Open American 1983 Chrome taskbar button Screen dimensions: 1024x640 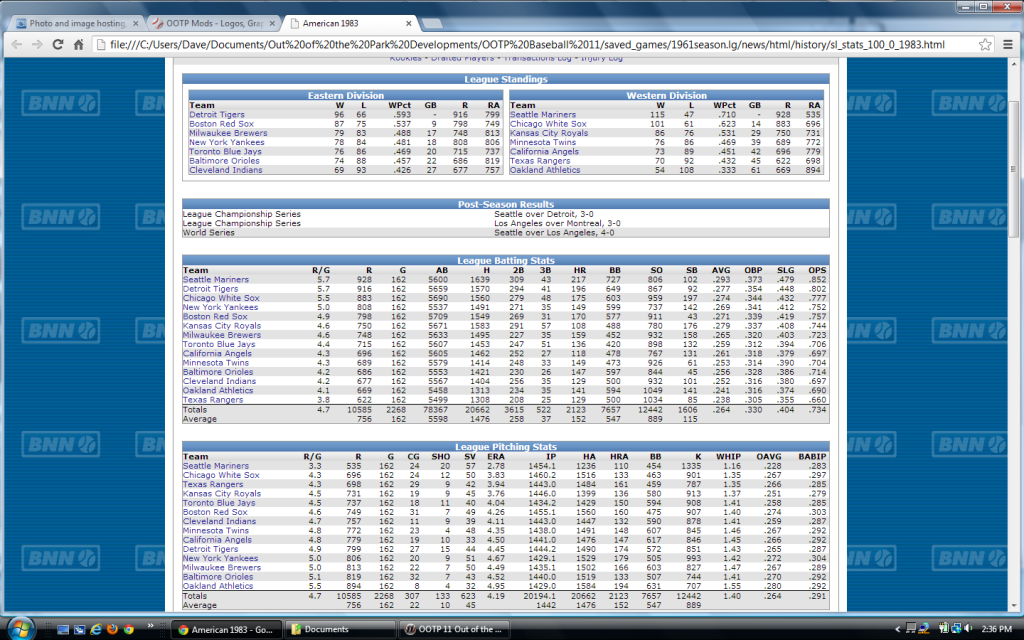coord(227,630)
